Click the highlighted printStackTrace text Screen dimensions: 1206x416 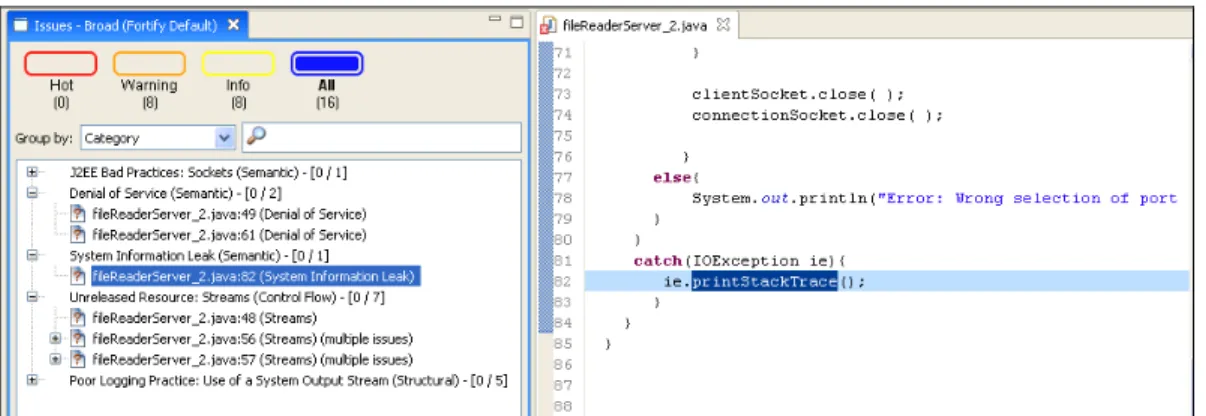coord(764,282)
